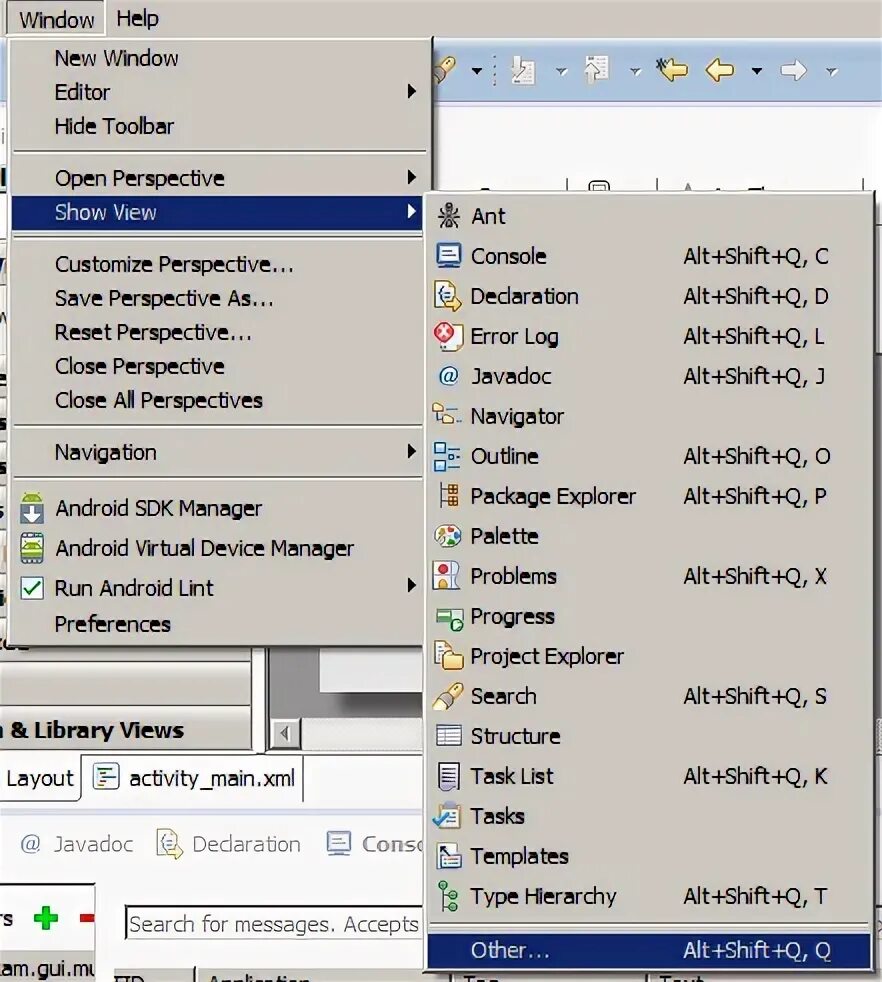
Task: Expand the Navigation submenu arrow
Action: click(412, 452)
